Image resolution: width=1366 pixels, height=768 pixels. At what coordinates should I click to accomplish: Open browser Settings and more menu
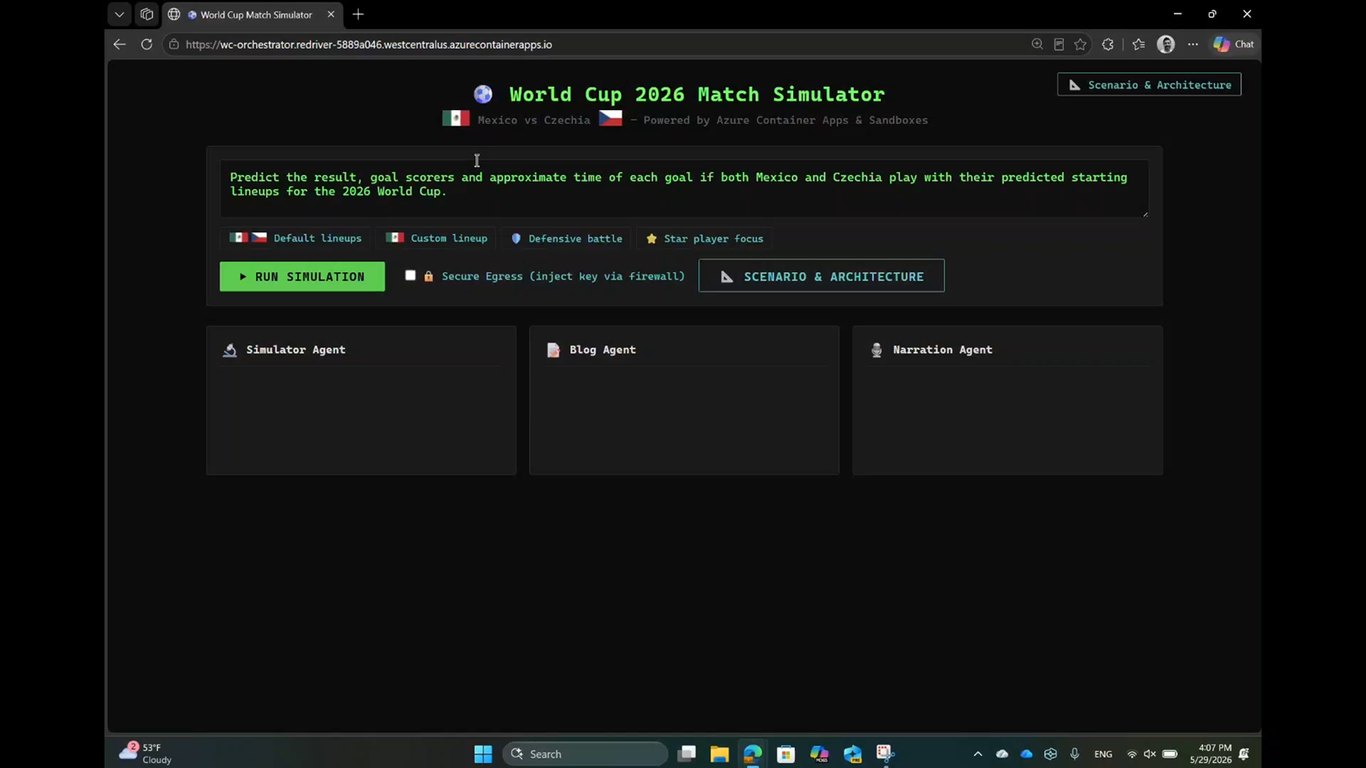[x=1192, y=44]
